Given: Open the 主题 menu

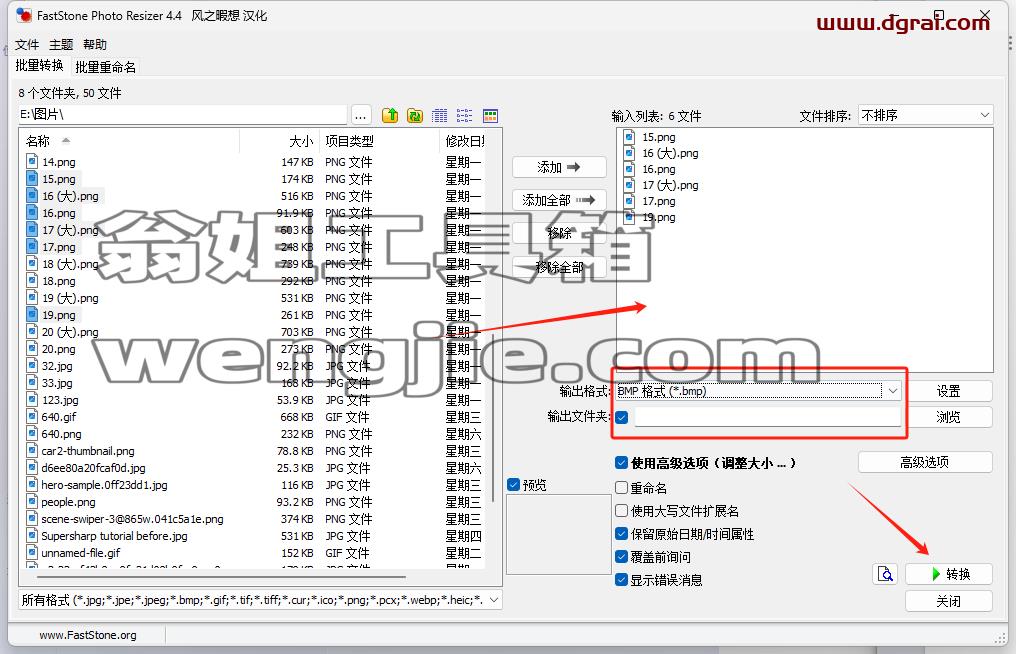Looking at the screenshot, I should pos(61,44).
